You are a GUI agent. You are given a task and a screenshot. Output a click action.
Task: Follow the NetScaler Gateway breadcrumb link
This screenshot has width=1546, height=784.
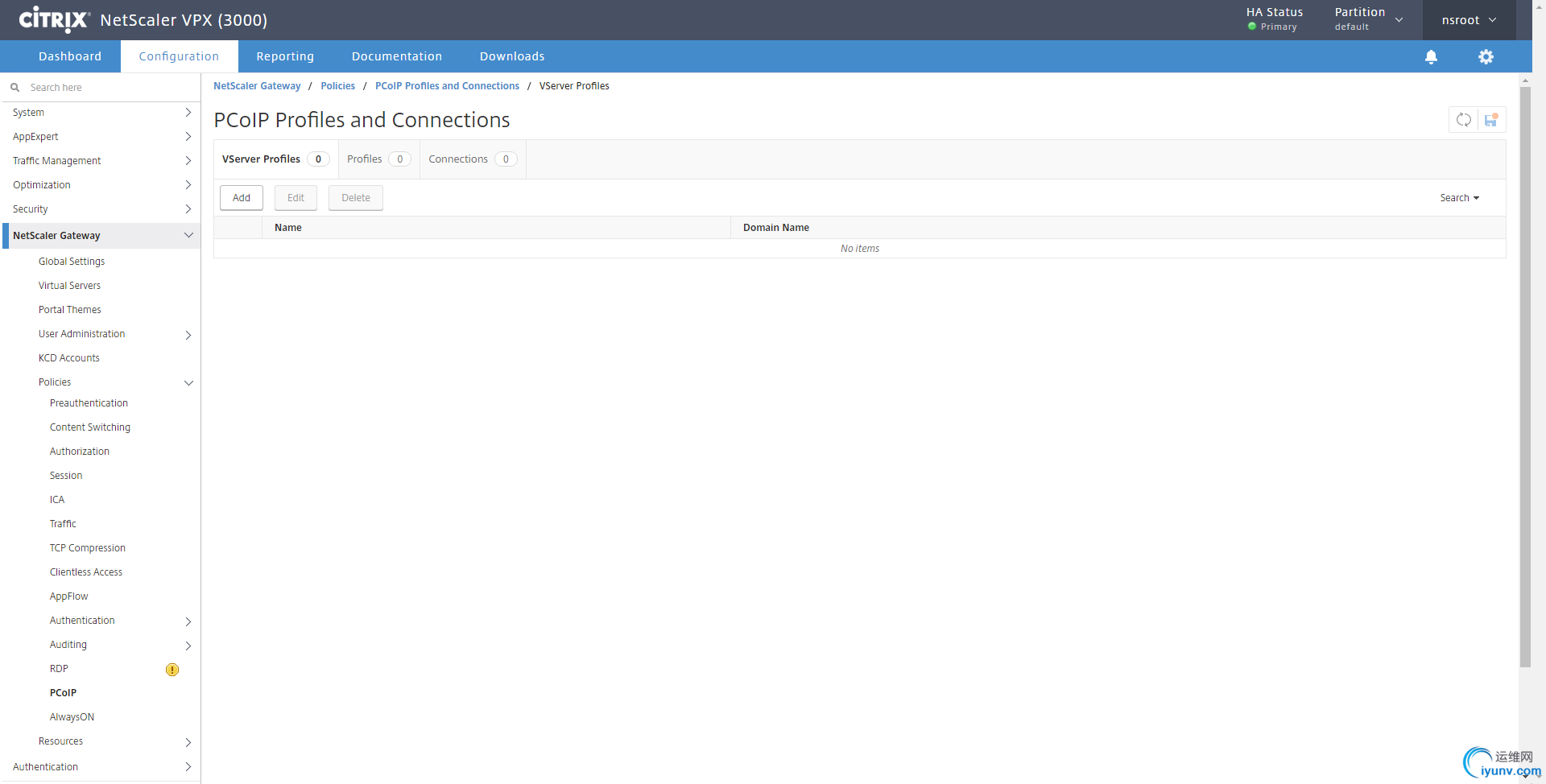coord(257,86)
